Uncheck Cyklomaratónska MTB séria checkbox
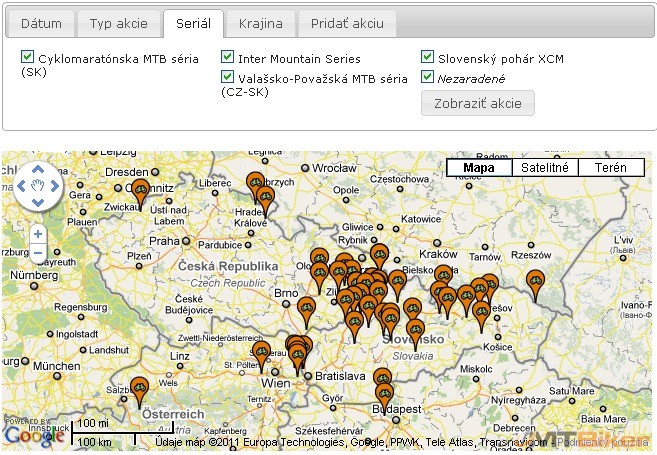The width and height of the screenshot is (657, 455). [x=27, y=58]
